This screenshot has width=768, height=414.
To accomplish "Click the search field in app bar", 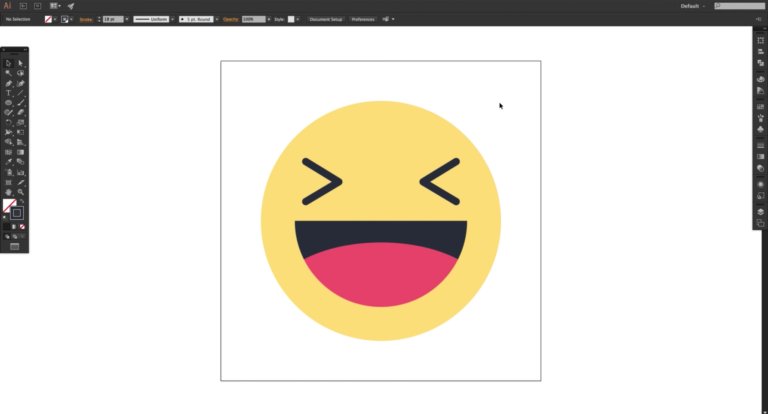I will coord(739,6).
